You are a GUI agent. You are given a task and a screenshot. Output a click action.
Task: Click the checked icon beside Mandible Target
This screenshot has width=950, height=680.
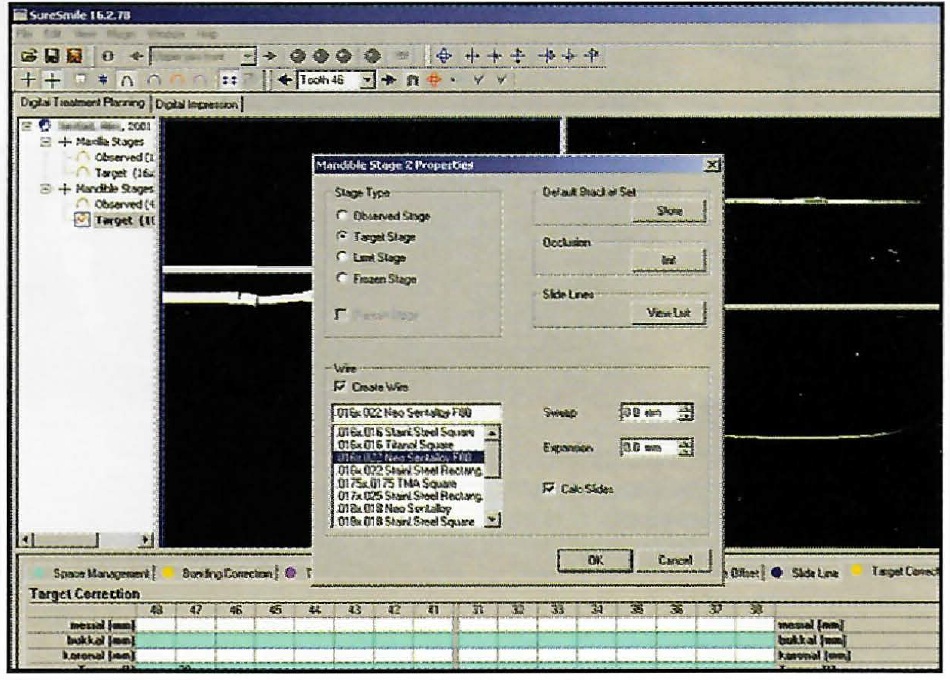[x=82, y=219]
